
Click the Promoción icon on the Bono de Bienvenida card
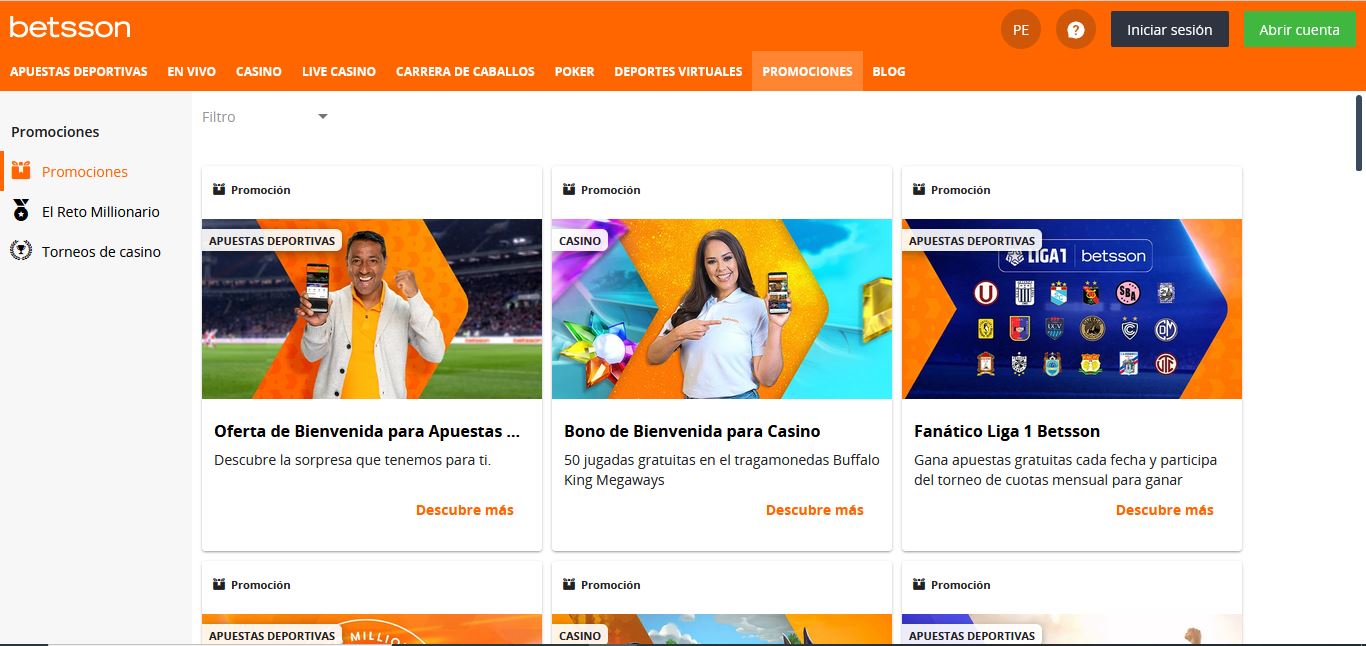click(x=569, y=189)
